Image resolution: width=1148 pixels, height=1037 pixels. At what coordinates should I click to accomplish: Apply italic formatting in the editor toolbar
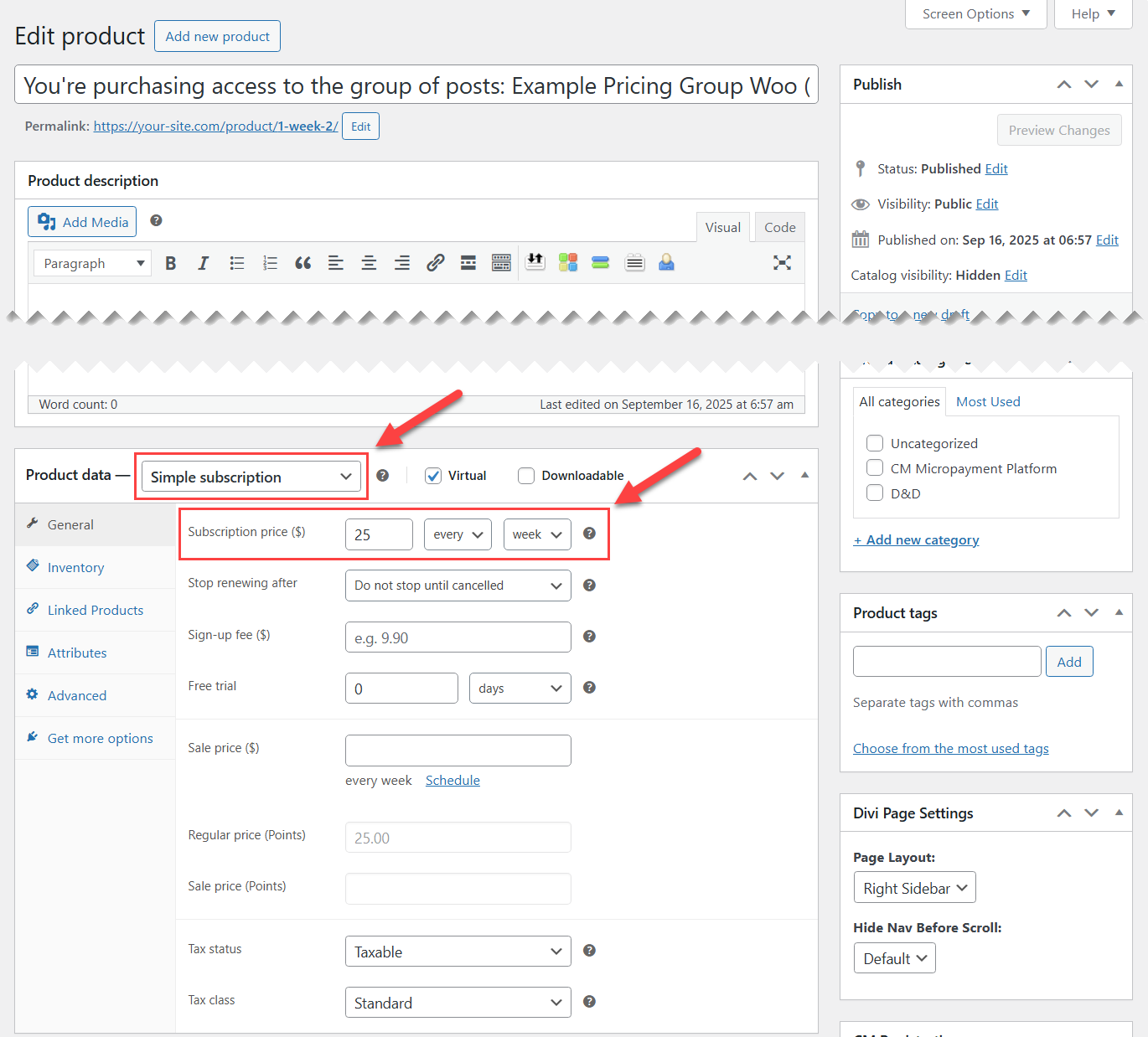203,262
